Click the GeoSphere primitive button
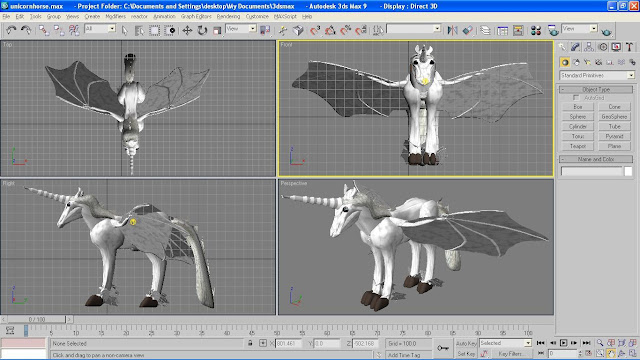Image resolution: width=640 pixels, height=360 pixels. click(x=614, y=117)
